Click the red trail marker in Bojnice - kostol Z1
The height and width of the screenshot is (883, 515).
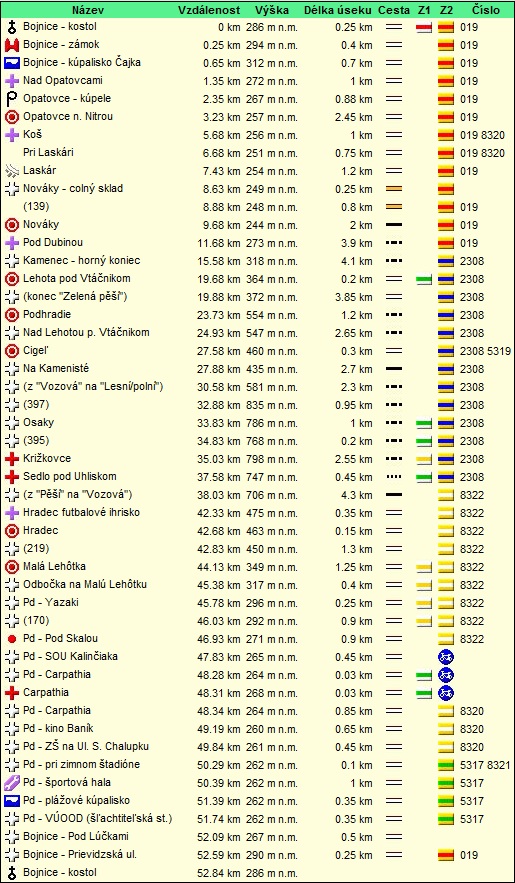click(x=424, y=28)
